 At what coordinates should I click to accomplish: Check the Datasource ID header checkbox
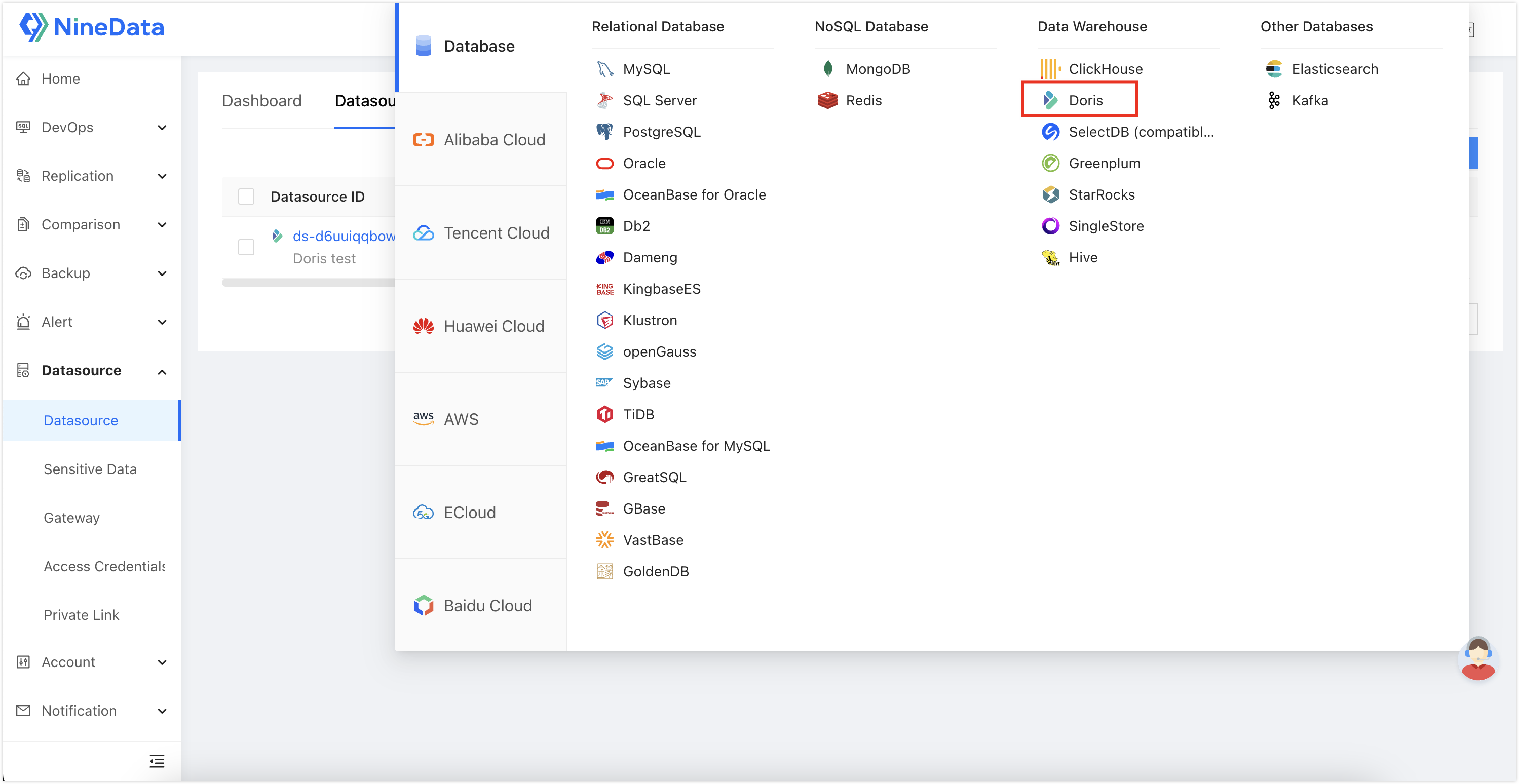pyautogui.click(x=246, y=197)
